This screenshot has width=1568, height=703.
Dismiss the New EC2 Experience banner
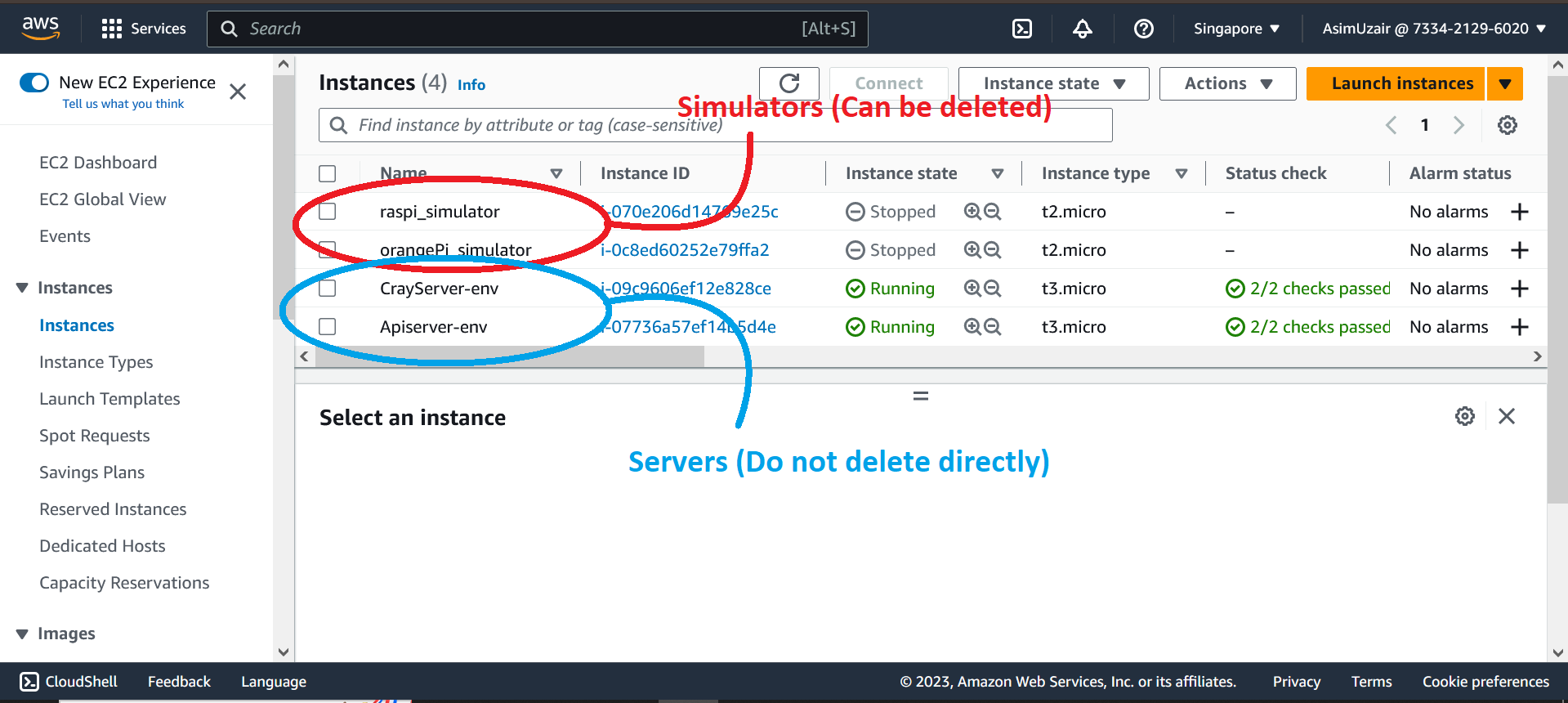[x=238, y=92]
